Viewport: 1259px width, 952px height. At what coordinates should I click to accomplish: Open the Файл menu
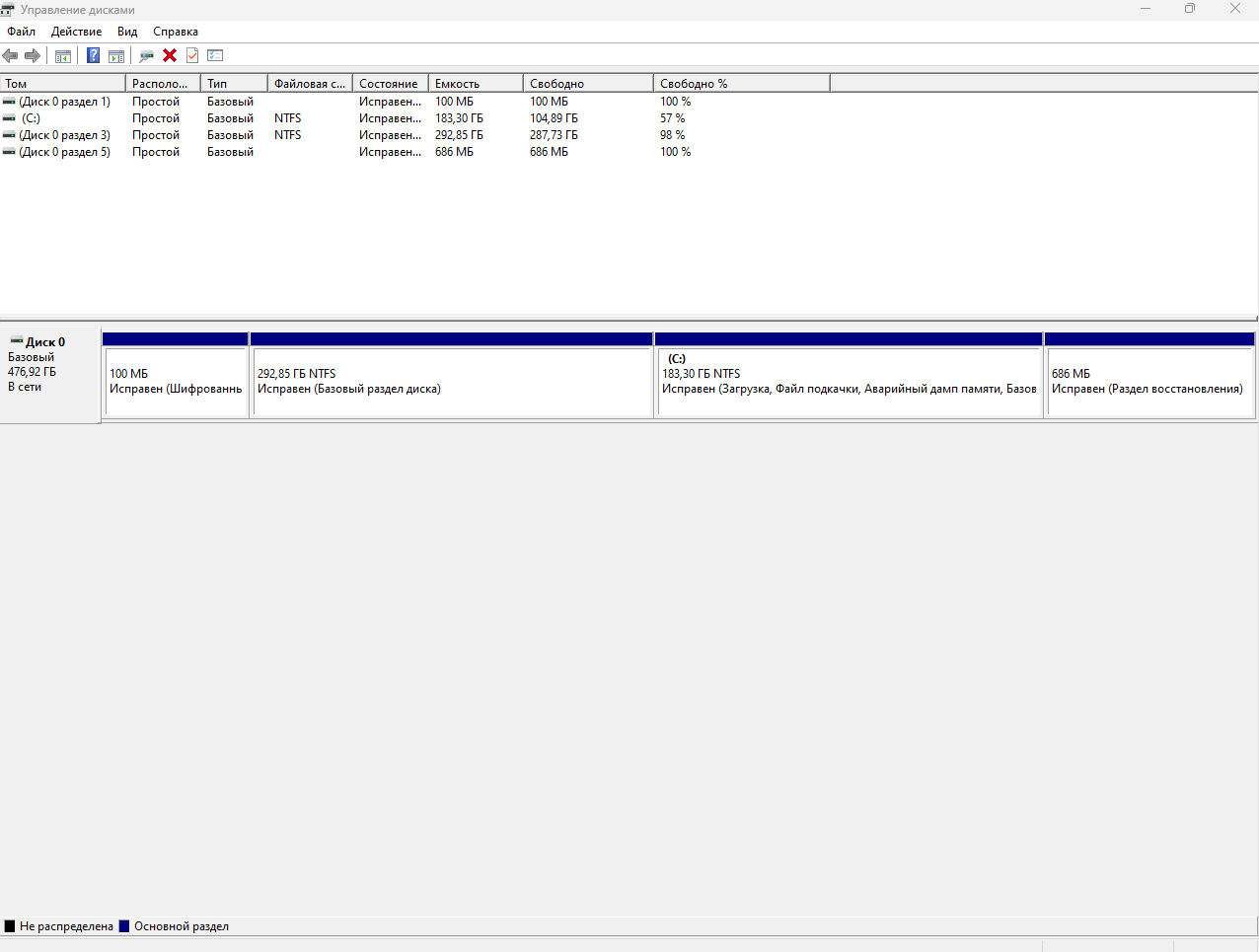pos(21,32)
